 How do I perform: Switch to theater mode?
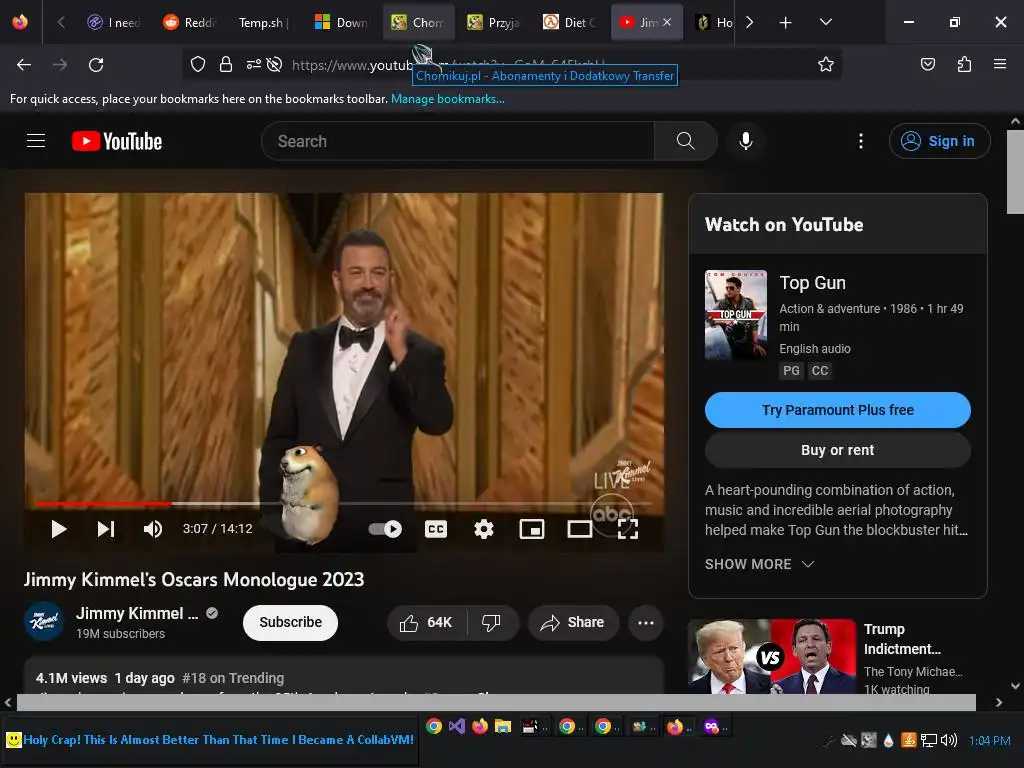(x=579, y=529)
